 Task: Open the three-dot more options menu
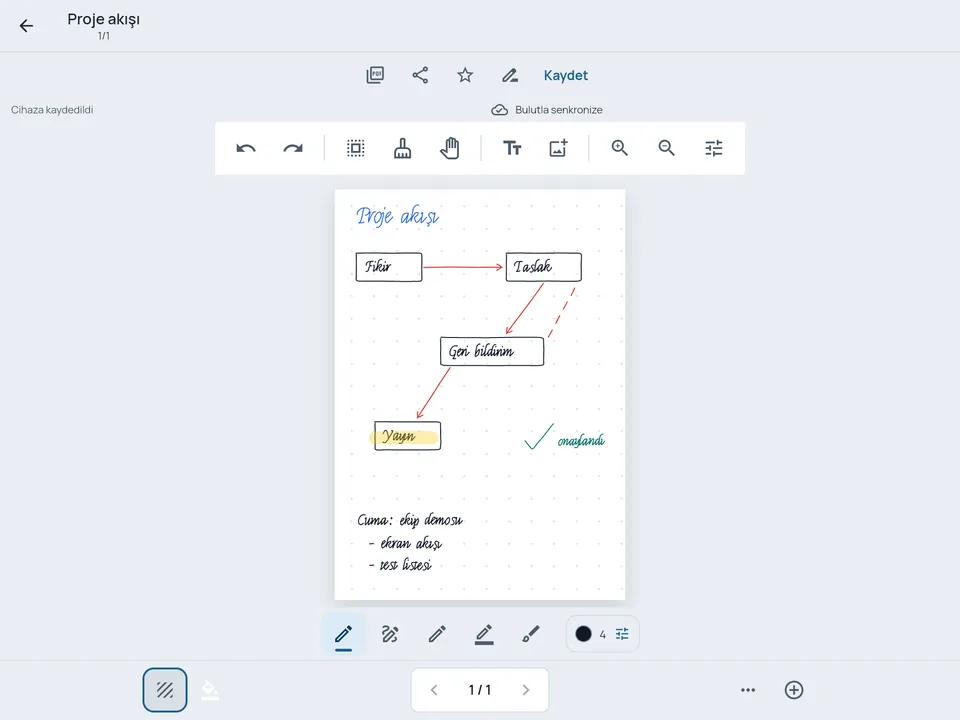[748, 690]
